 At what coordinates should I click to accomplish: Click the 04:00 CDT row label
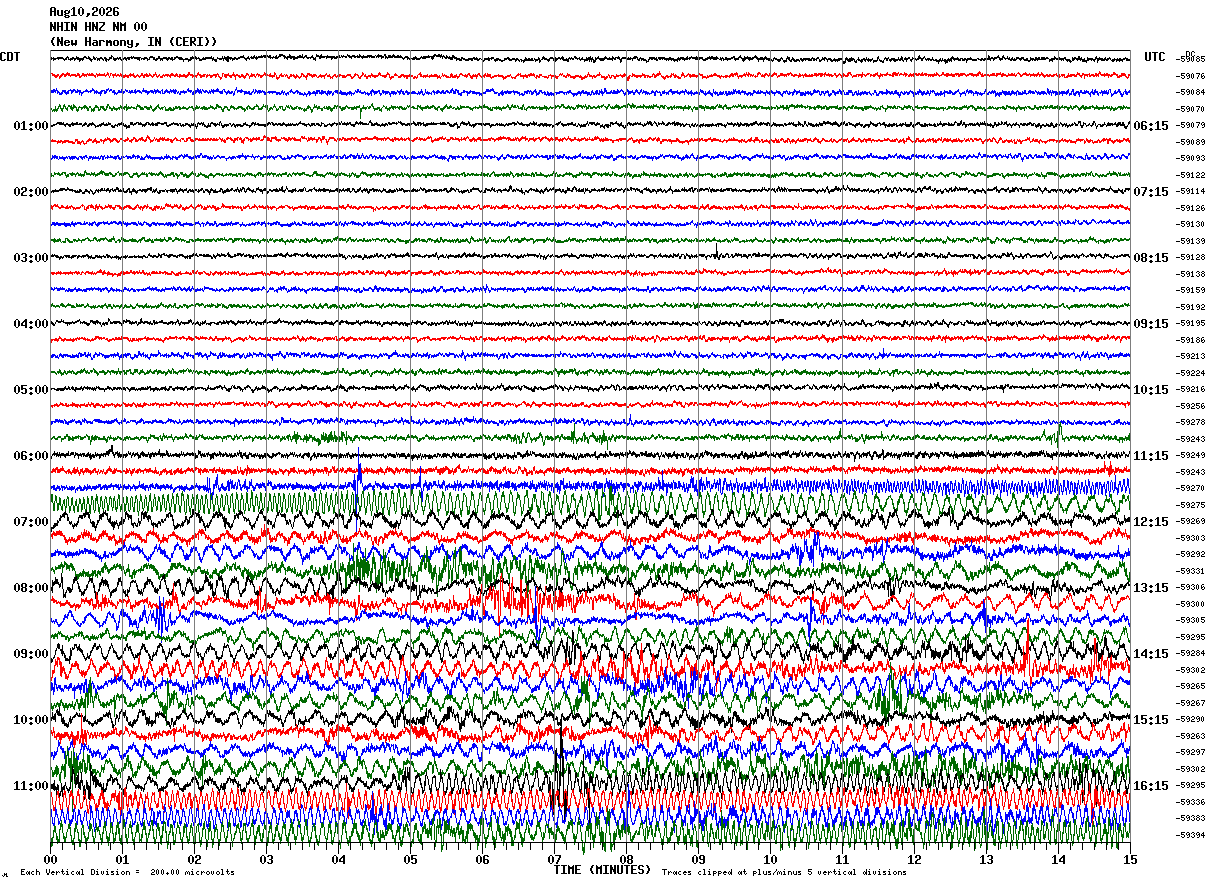coord(31,324)
